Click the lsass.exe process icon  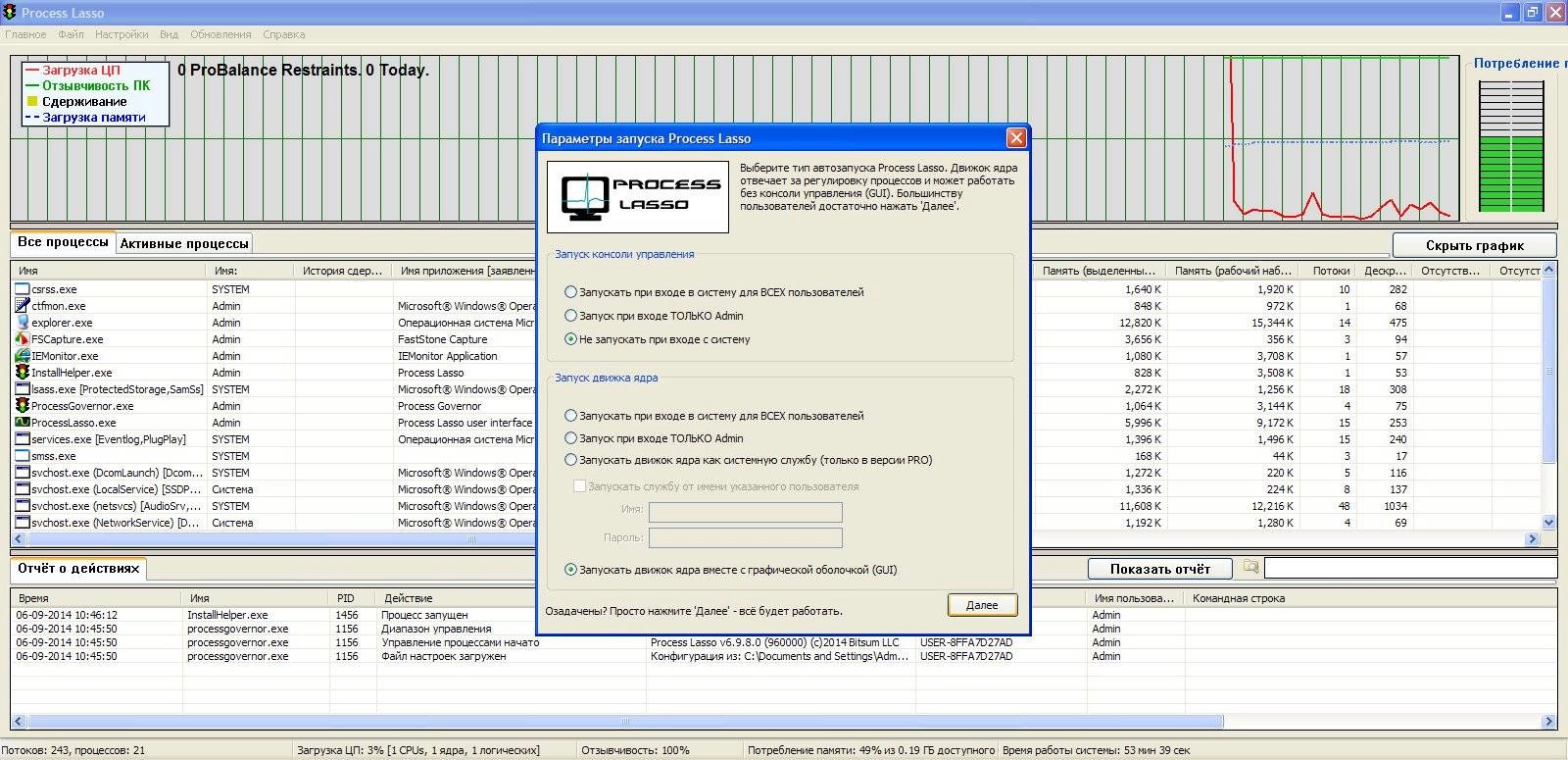pos(23,389)
